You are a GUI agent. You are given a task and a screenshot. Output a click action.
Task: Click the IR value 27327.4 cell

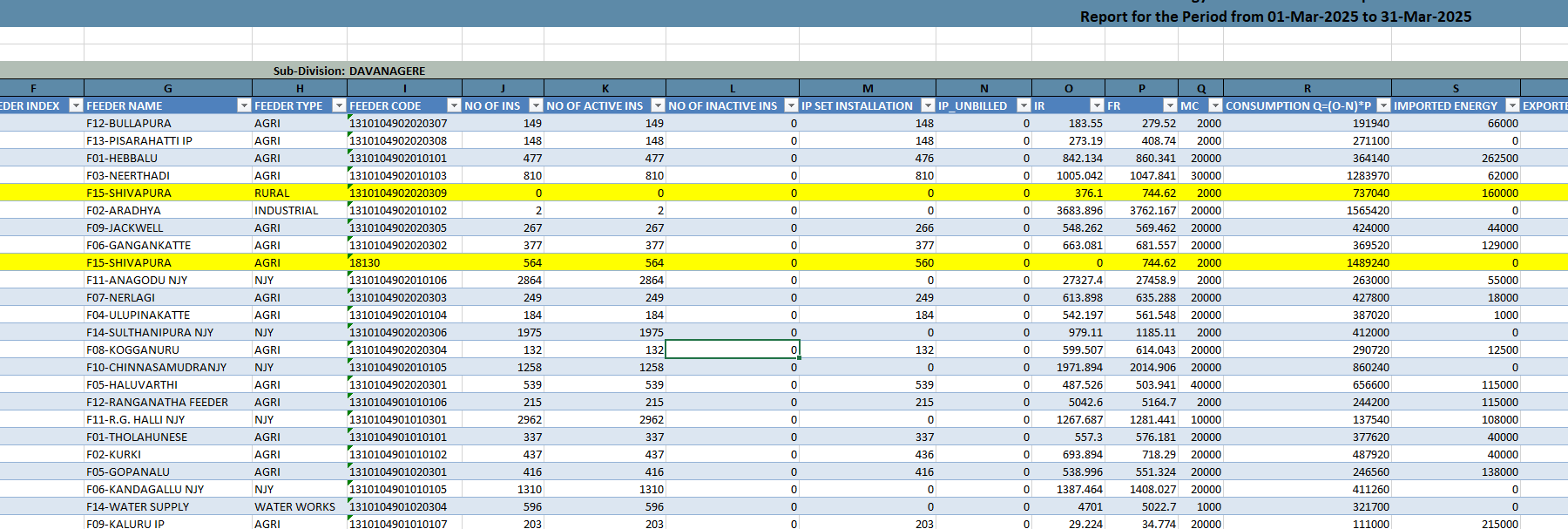1069,280
